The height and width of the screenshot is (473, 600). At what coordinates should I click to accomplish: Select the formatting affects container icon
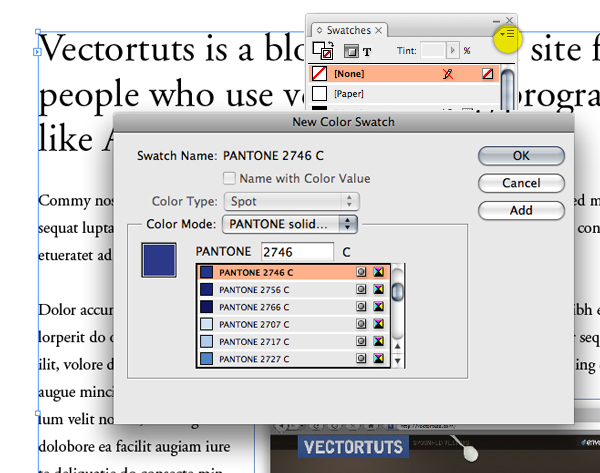click(351, 51)
